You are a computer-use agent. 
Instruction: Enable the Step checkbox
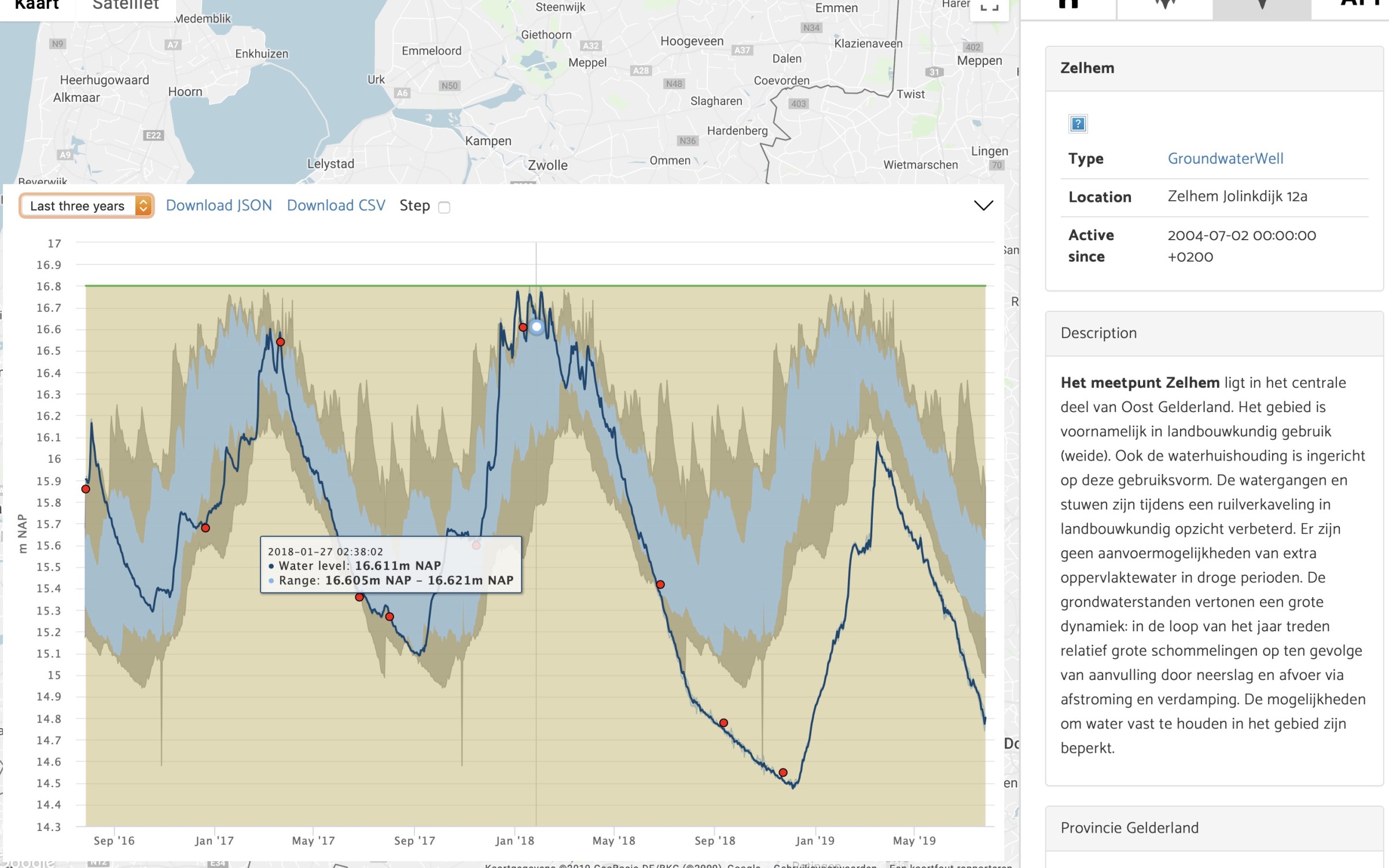point(444,207)
